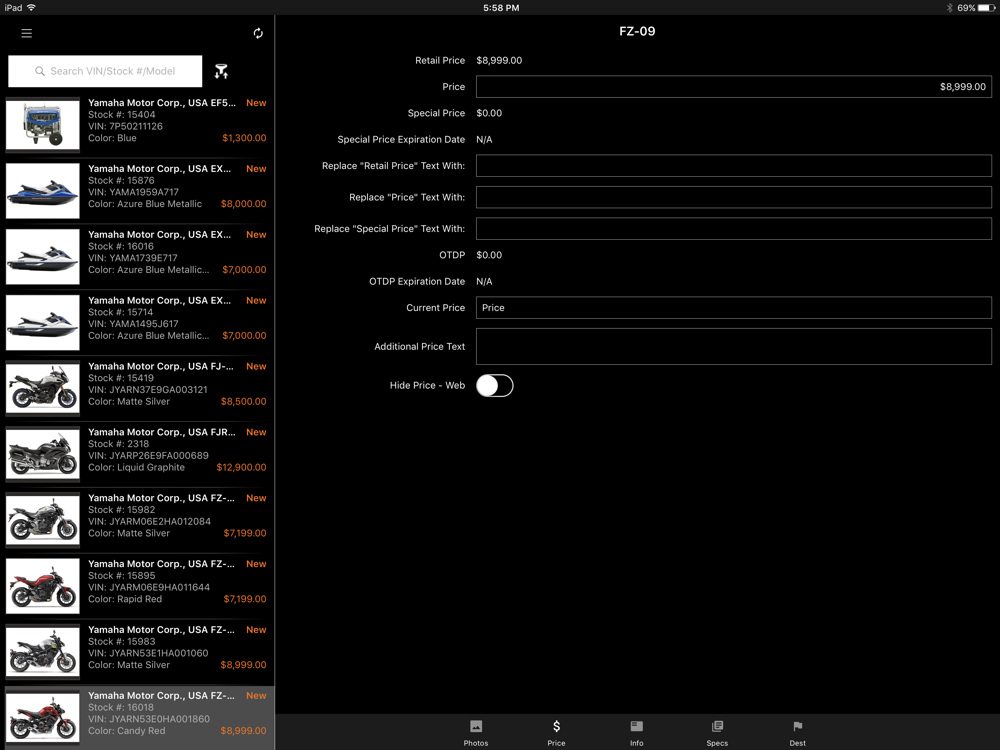Click the $1,300.00 price

244,138
